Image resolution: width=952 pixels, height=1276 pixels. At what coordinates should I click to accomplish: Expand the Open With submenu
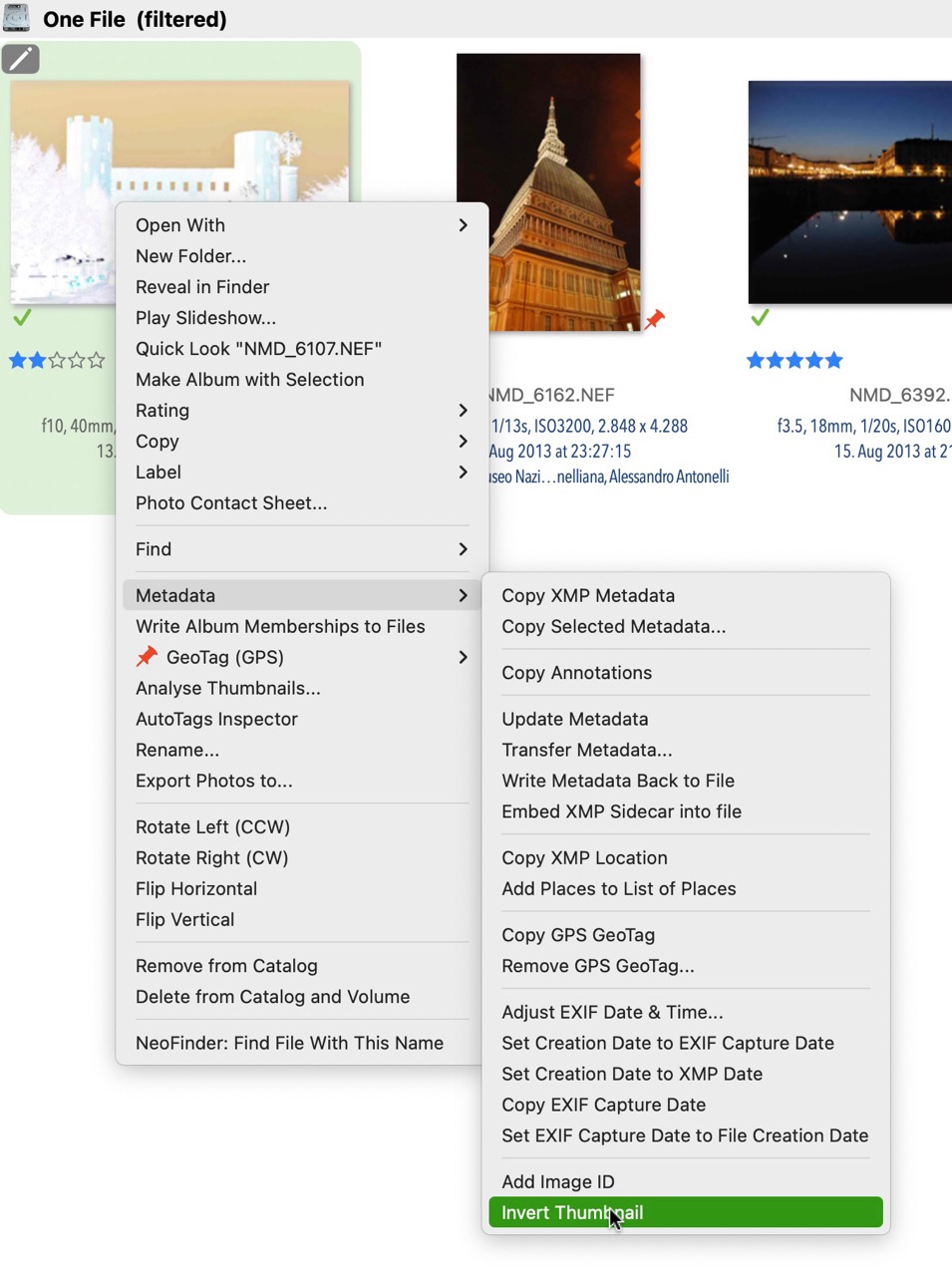click(x=463, y=225)
